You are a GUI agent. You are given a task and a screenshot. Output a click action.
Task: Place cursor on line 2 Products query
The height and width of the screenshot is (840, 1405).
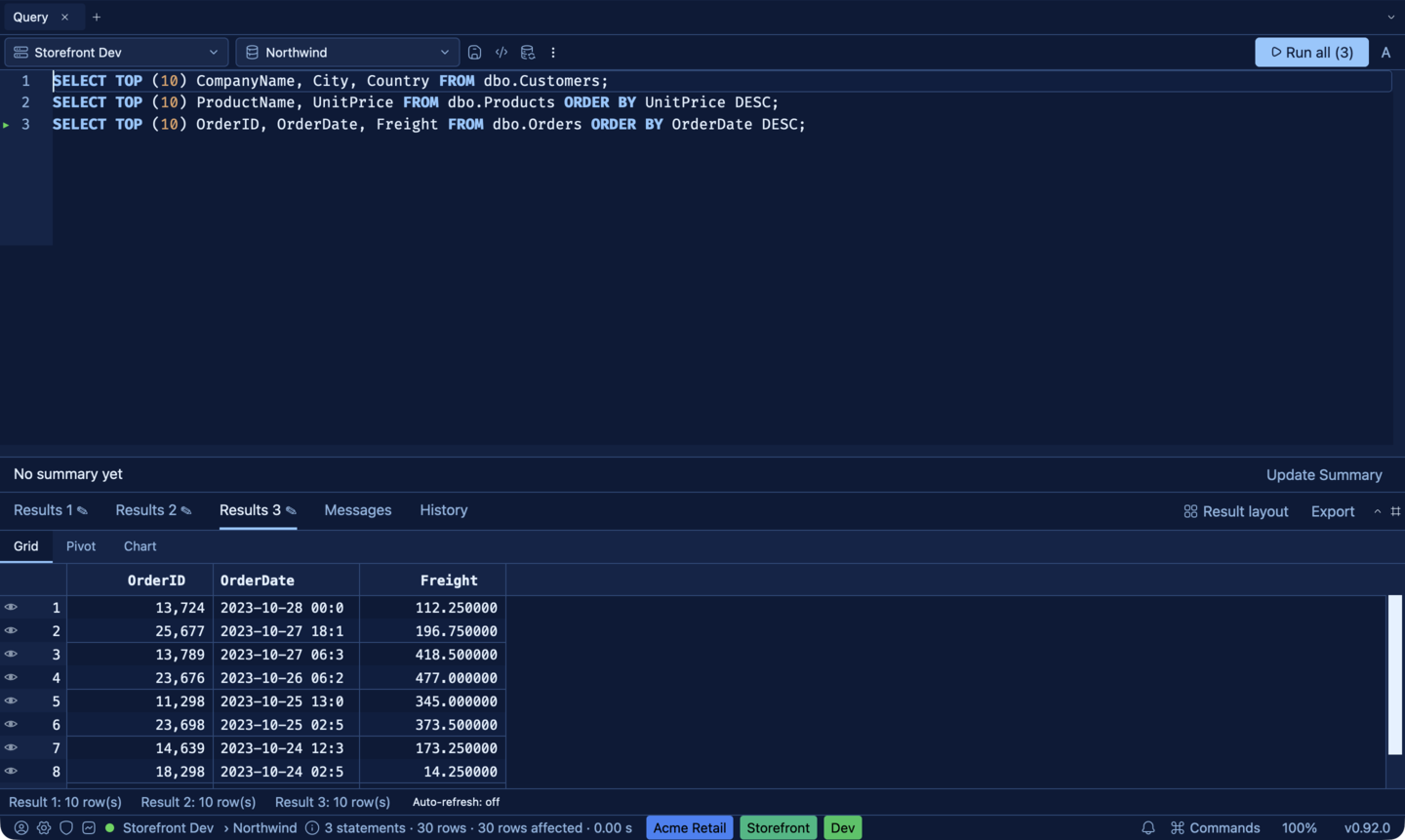[416, 102]
